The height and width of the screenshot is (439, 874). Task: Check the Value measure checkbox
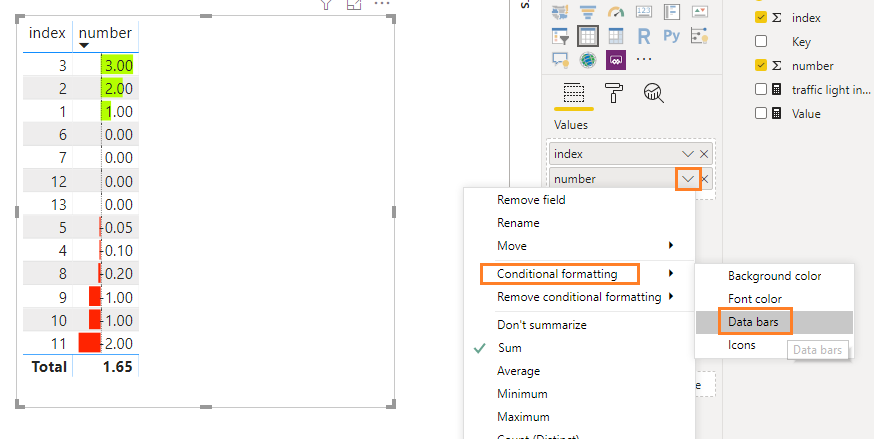click(761, 114)
